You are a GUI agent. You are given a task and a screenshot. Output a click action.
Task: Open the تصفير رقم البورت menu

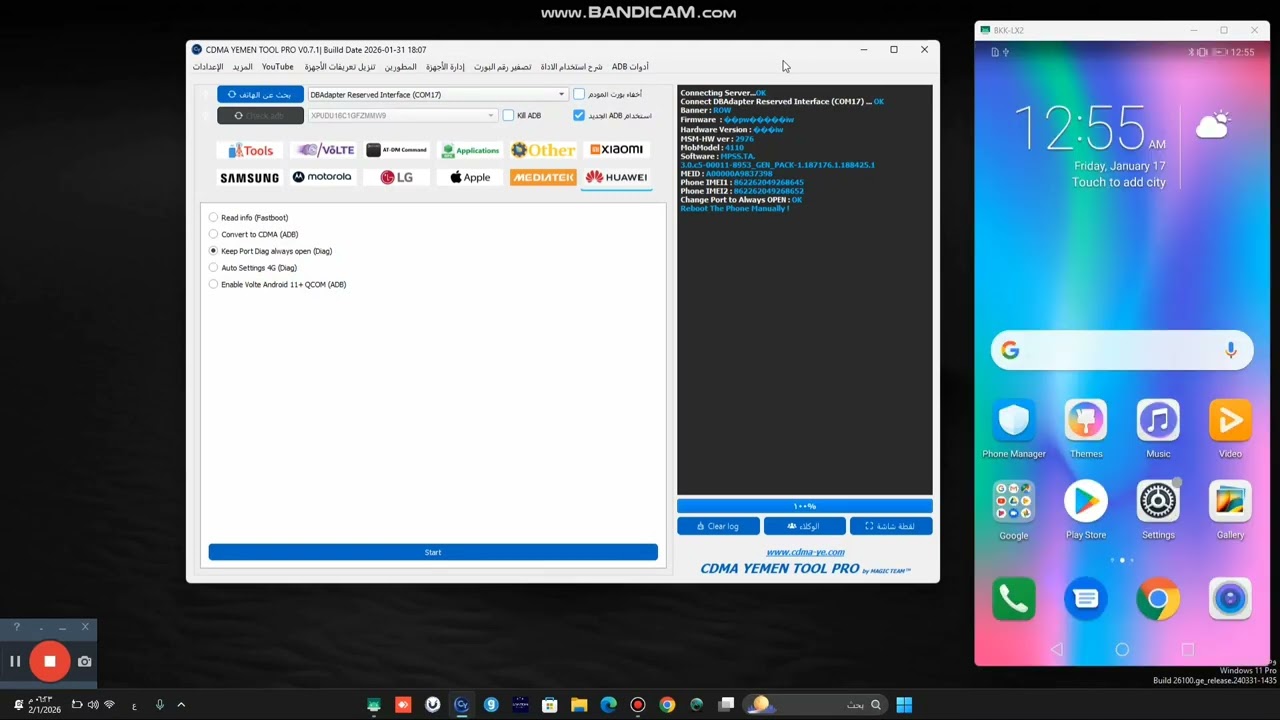click(x=503, y=67)
